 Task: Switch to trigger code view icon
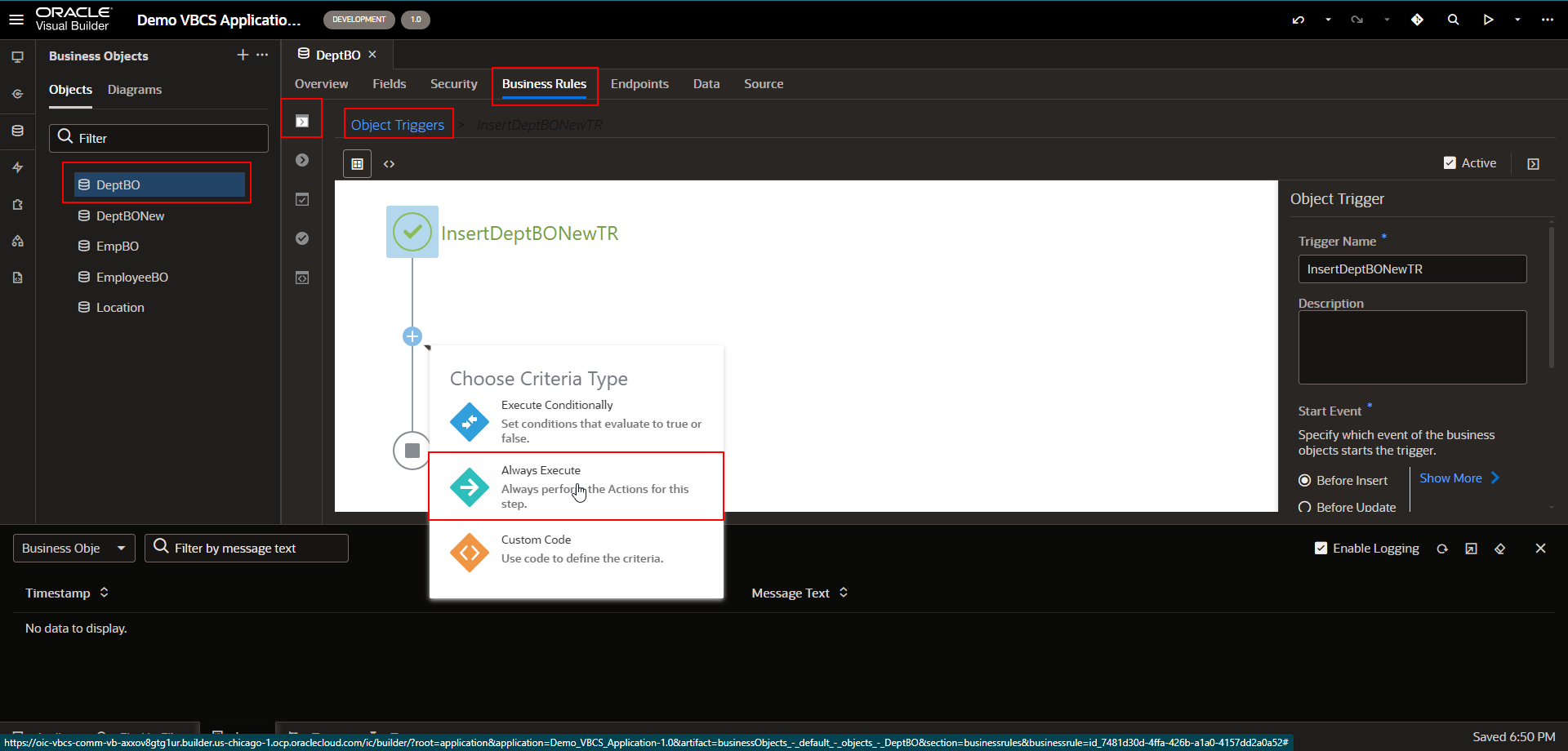point(390,164)
